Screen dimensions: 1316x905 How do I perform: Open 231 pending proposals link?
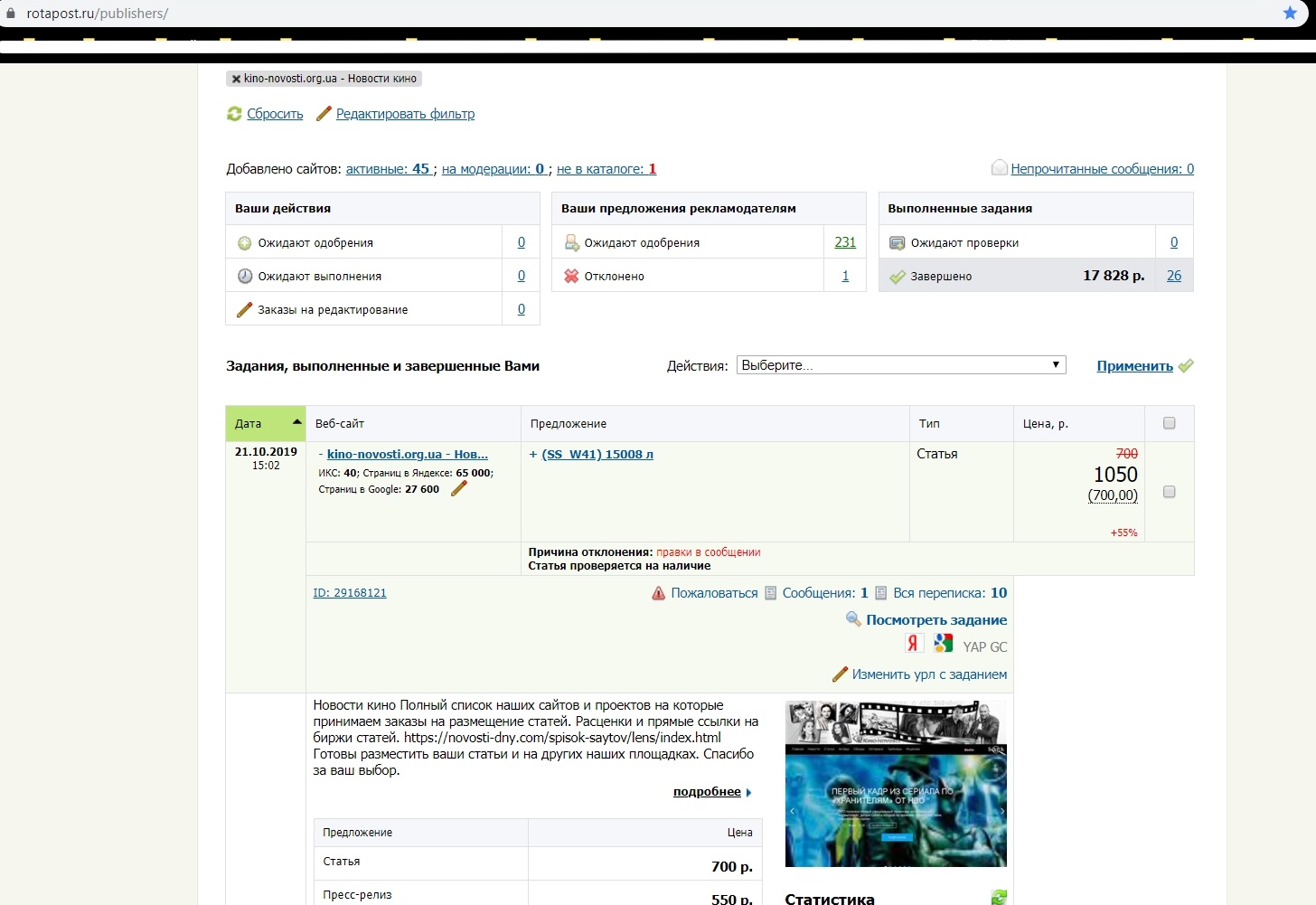coord(845,242)
